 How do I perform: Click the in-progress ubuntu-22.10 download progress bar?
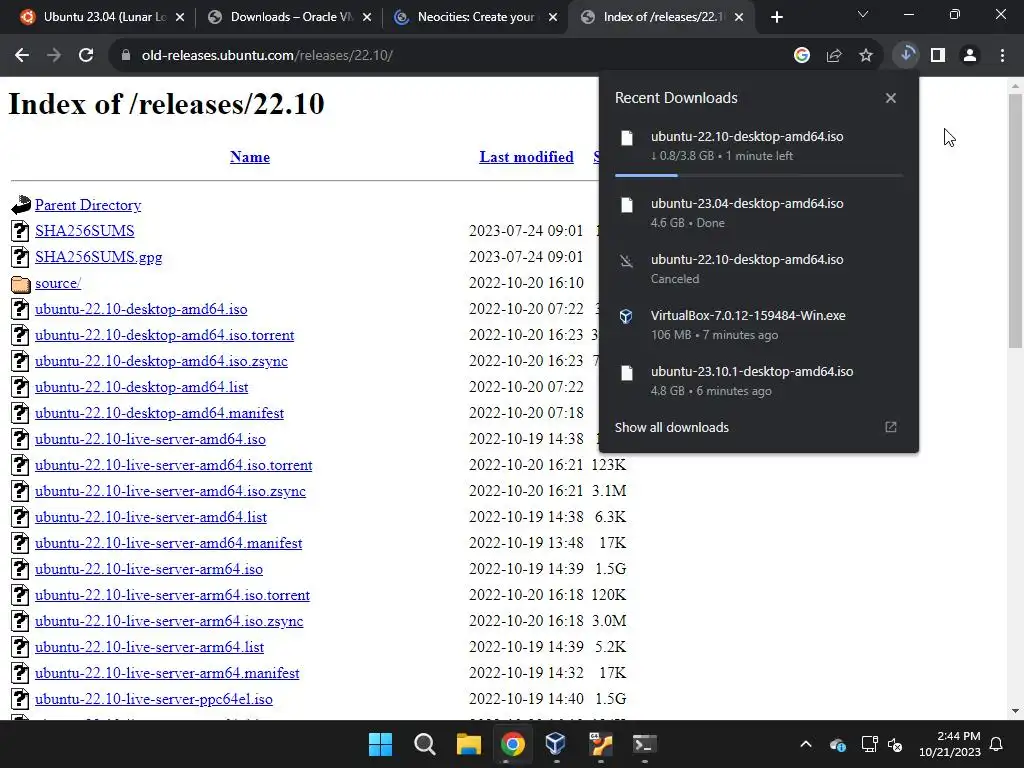pos(758,175)
